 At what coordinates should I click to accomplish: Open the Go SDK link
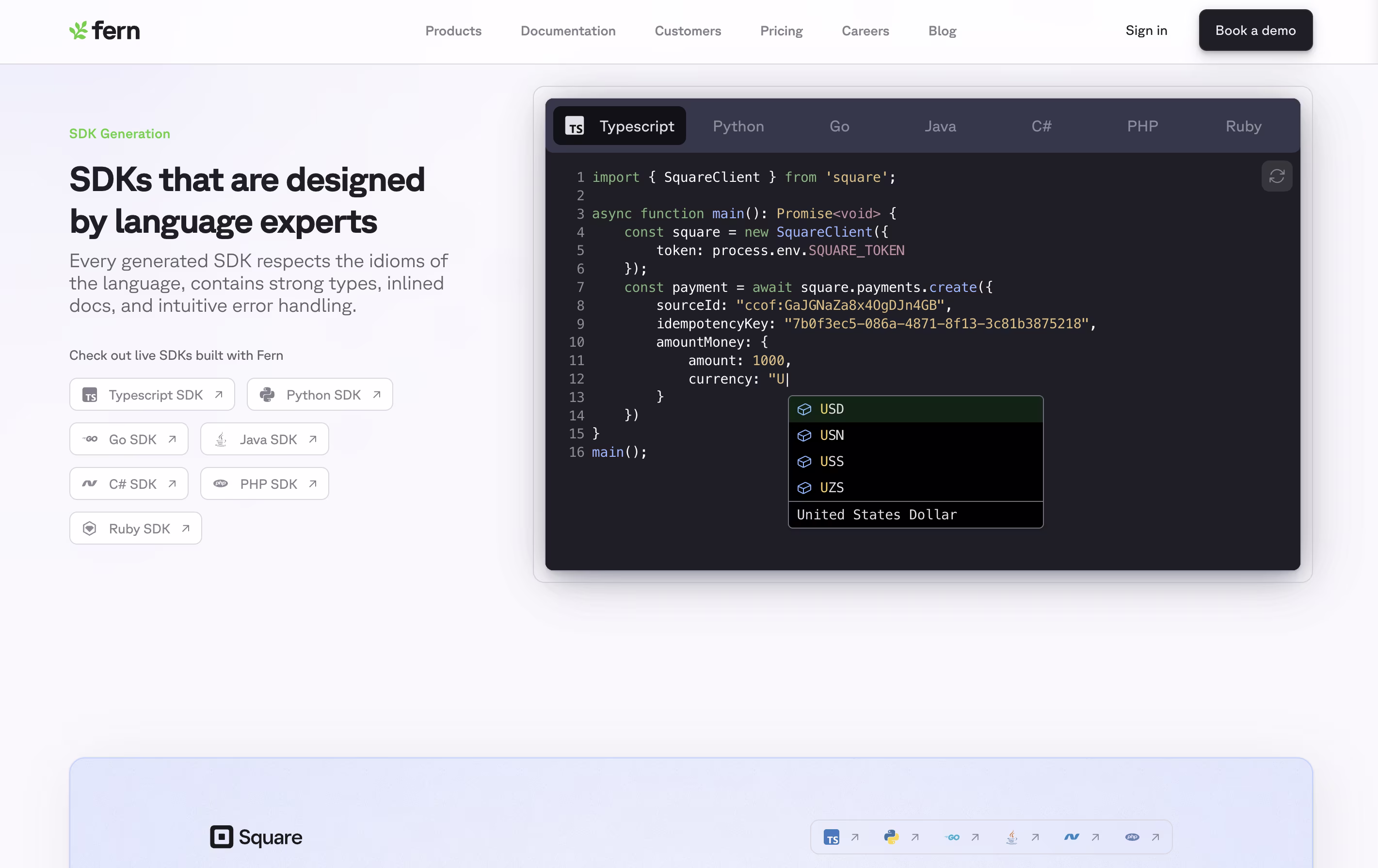(x=129, y=439)
